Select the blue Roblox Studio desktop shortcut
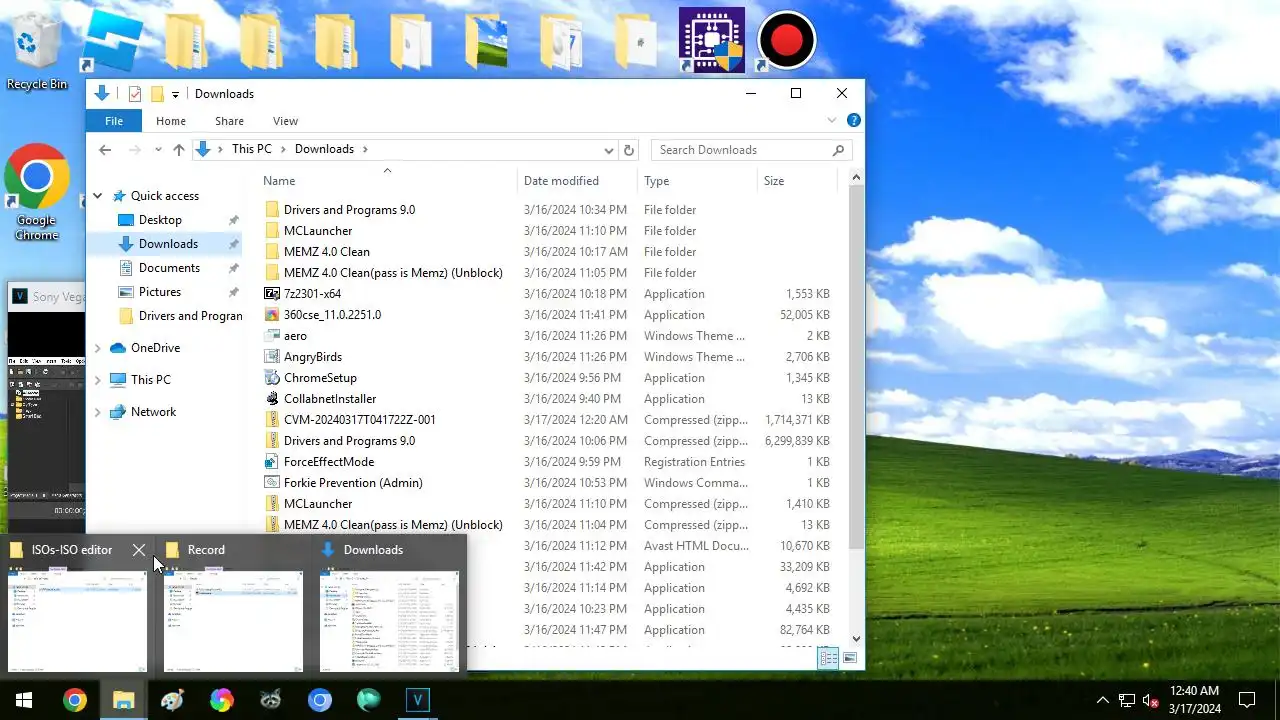The width and height of the screenshot is (1280, 720). tap(112, 40)
